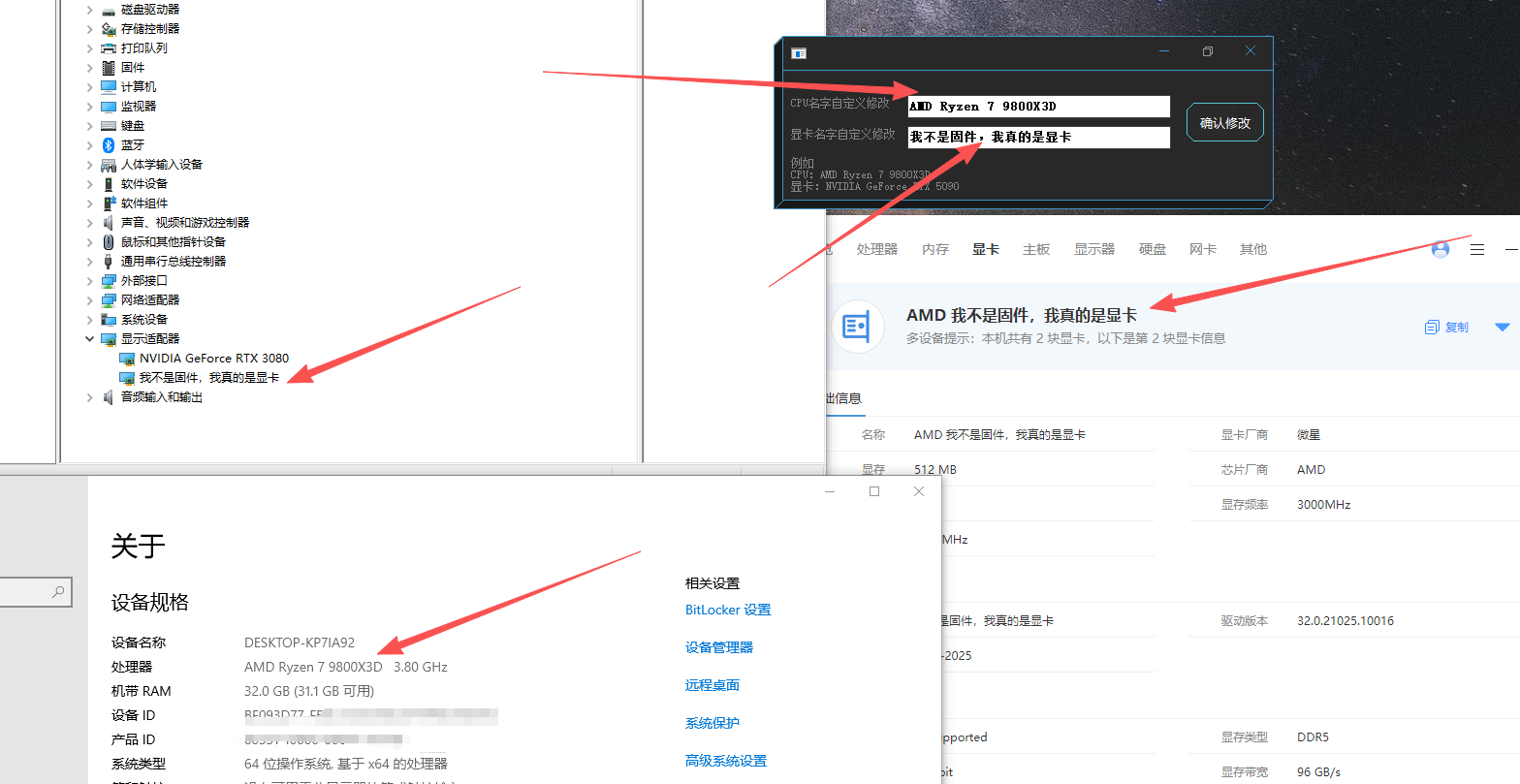Expand the 固件 tree node
This screenshot has height=784, width=1520.
coord(90,68)
